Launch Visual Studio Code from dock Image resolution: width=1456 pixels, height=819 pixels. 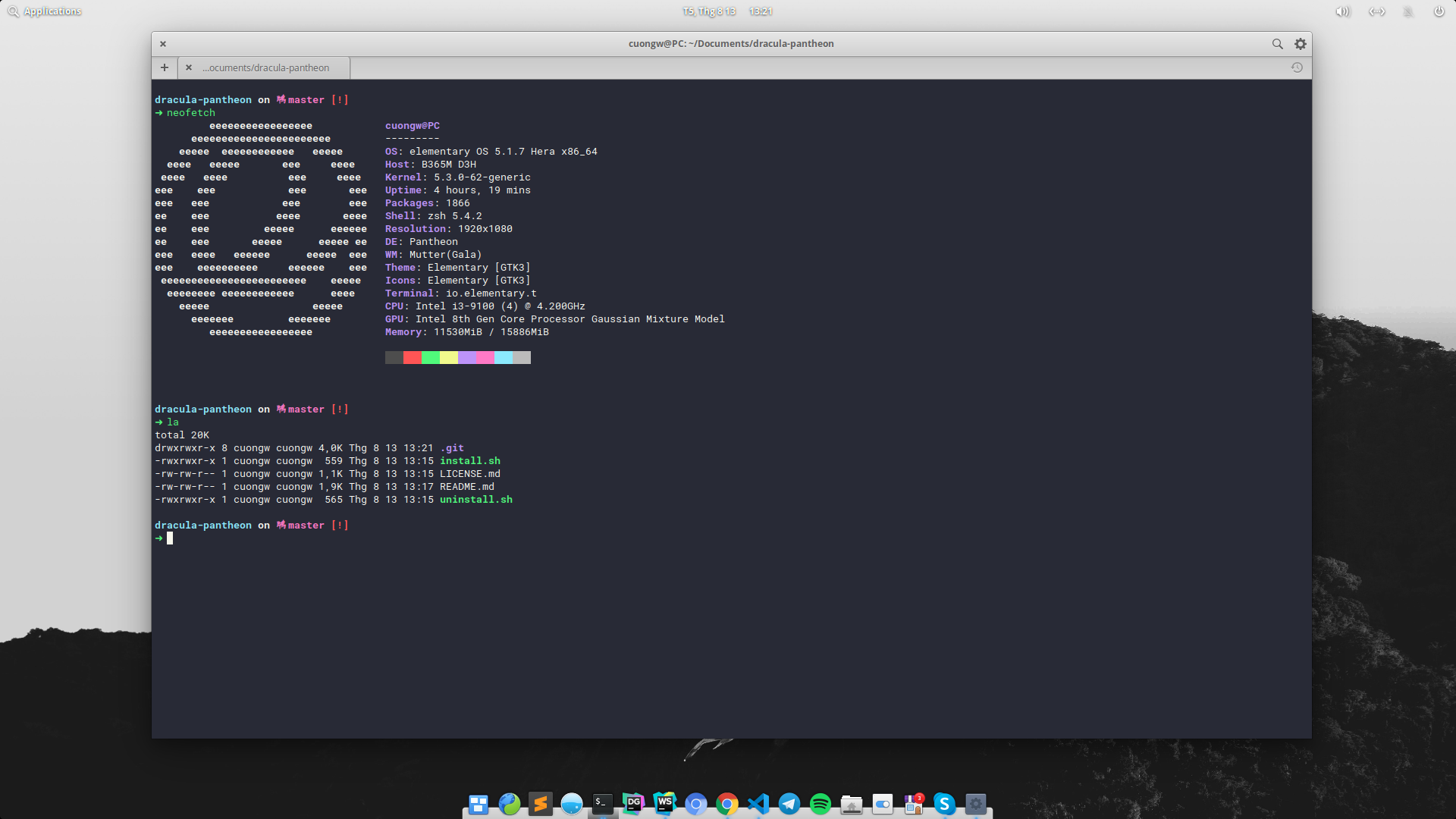(x=758, y=804)
